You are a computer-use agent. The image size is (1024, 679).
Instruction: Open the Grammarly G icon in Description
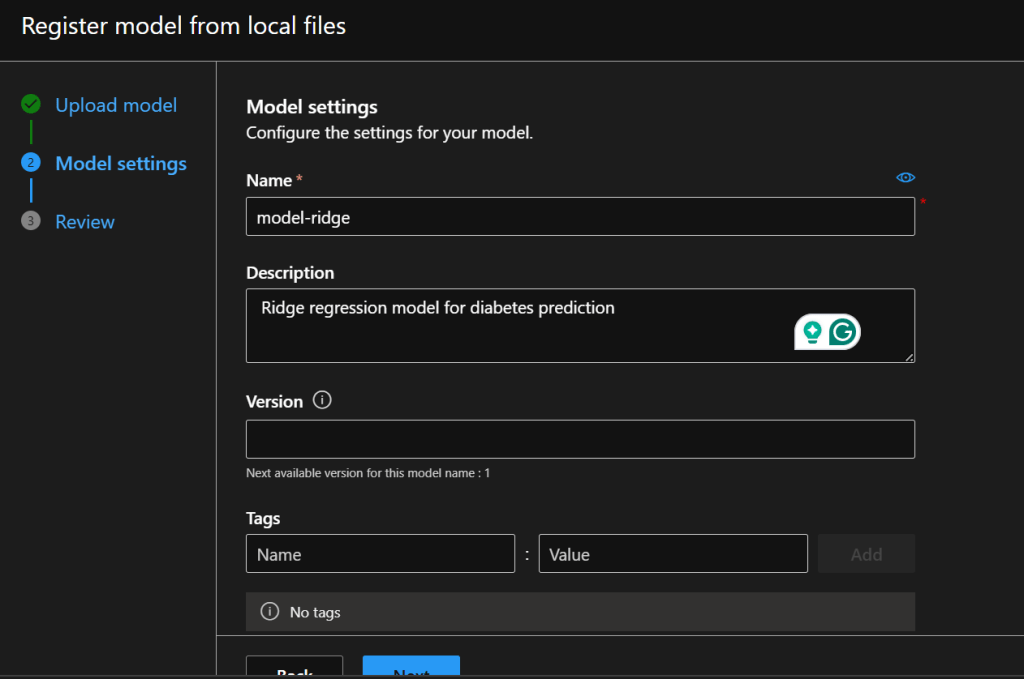coord(844,332)
